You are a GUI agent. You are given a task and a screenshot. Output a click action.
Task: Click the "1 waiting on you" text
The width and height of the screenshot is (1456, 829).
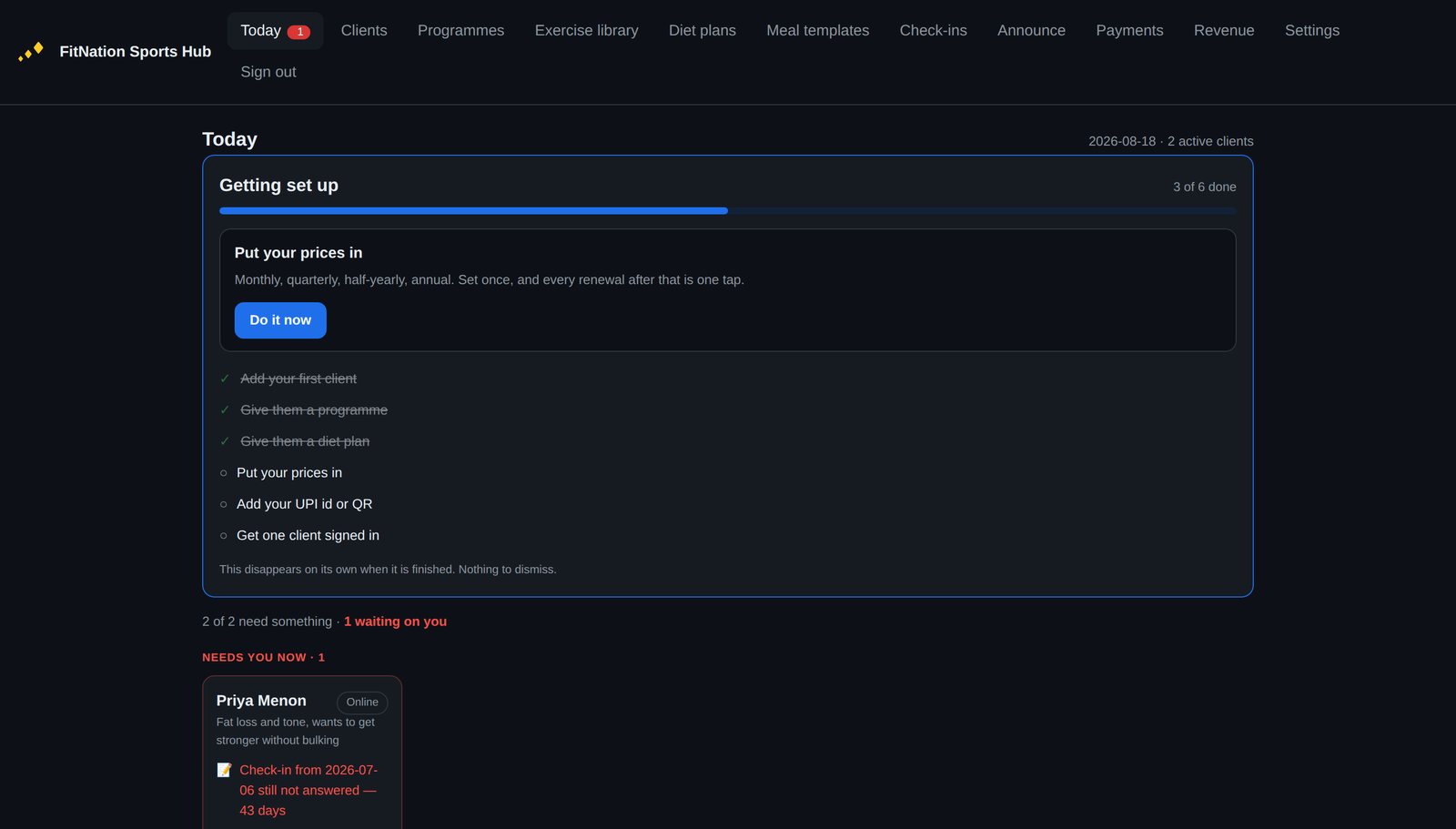point(395,622)
